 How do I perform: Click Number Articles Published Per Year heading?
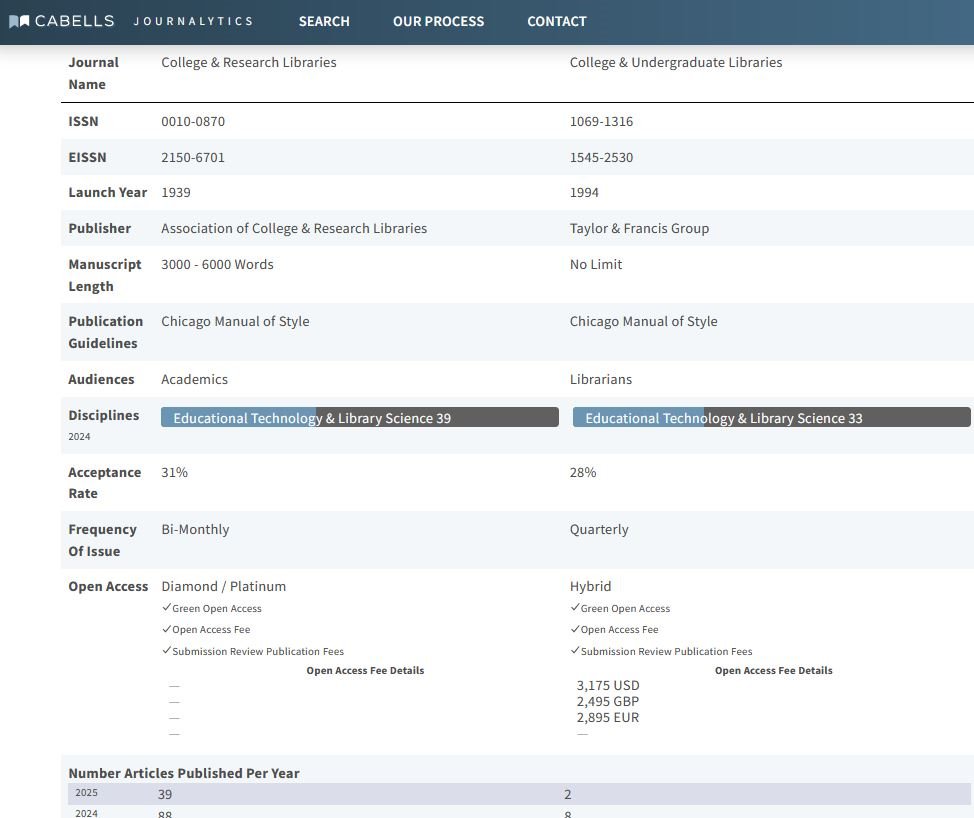tap(184, 773)
